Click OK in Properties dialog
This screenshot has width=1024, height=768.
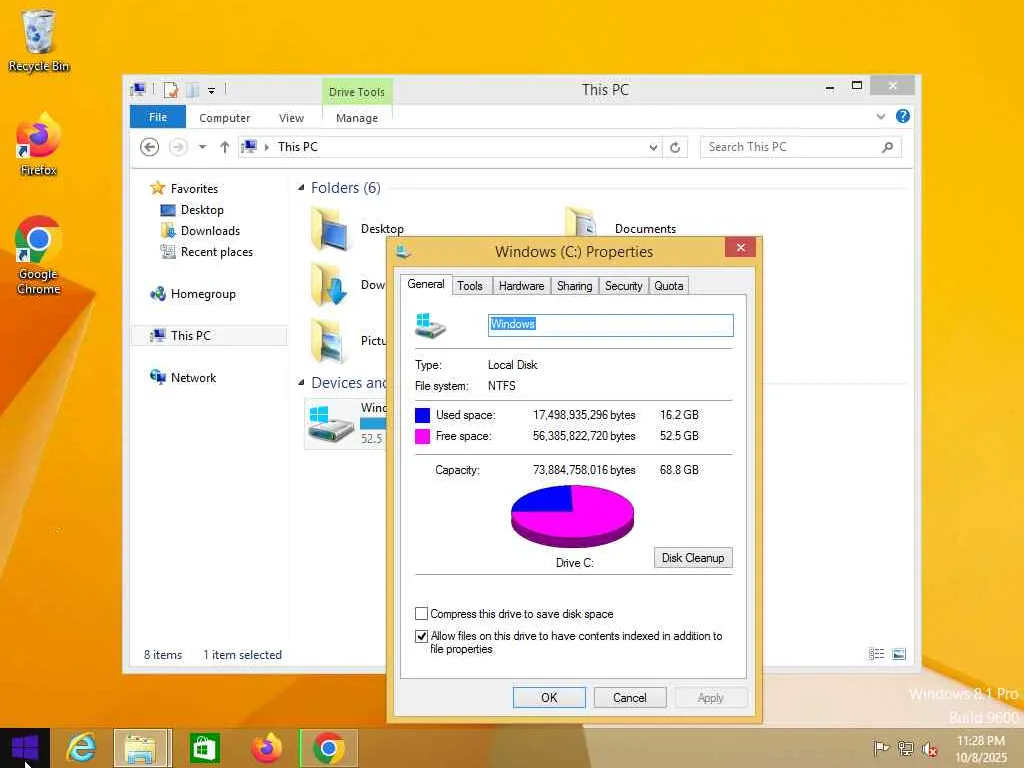point(549,697)
